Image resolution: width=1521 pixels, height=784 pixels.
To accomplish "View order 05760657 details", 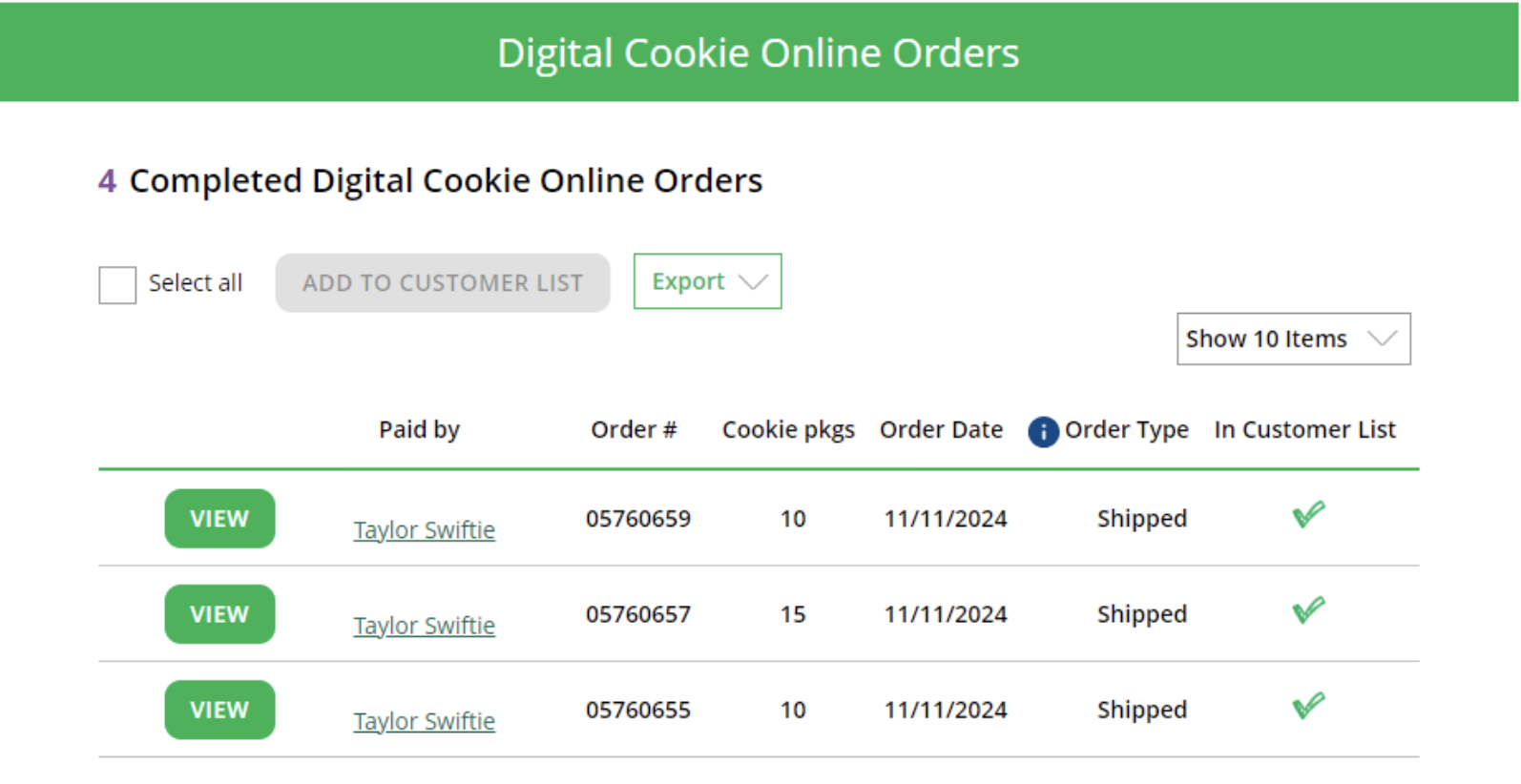I will pyautogui.click(x=219, y=614).
